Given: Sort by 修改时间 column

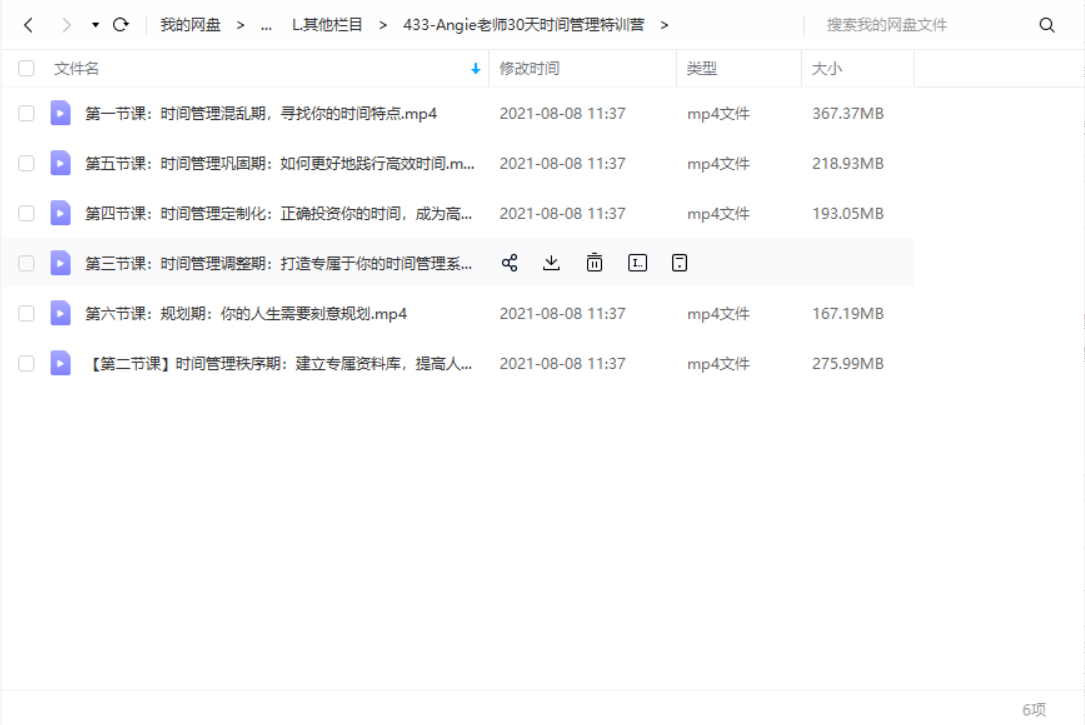Looking at the screenshot, I should click(x=529, y=68).
